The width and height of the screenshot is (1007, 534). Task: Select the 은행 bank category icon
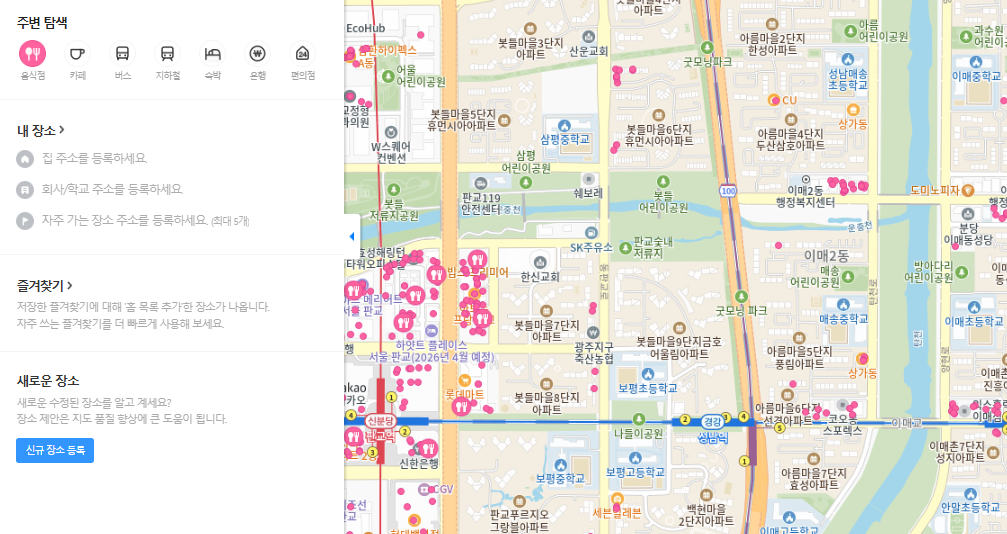pos(258,54)
